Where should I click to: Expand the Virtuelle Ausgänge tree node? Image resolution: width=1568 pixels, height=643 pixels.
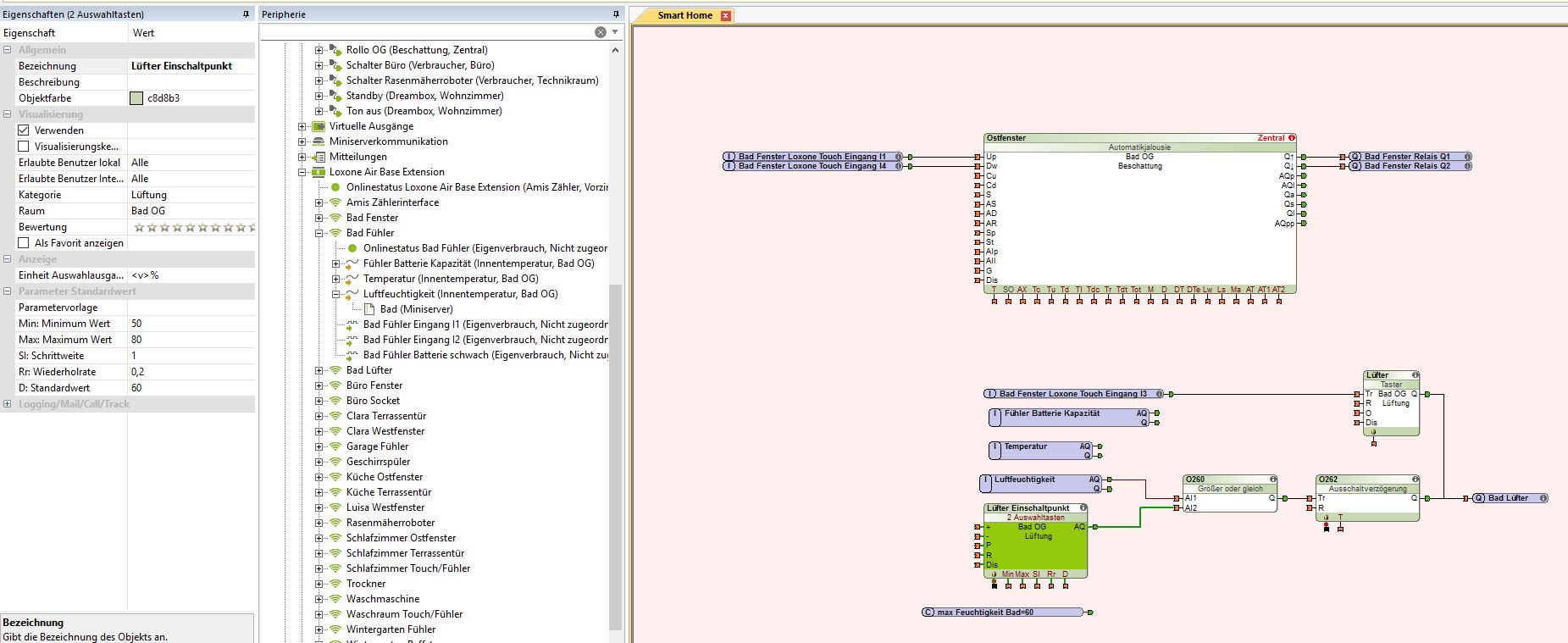click(302, 126)
